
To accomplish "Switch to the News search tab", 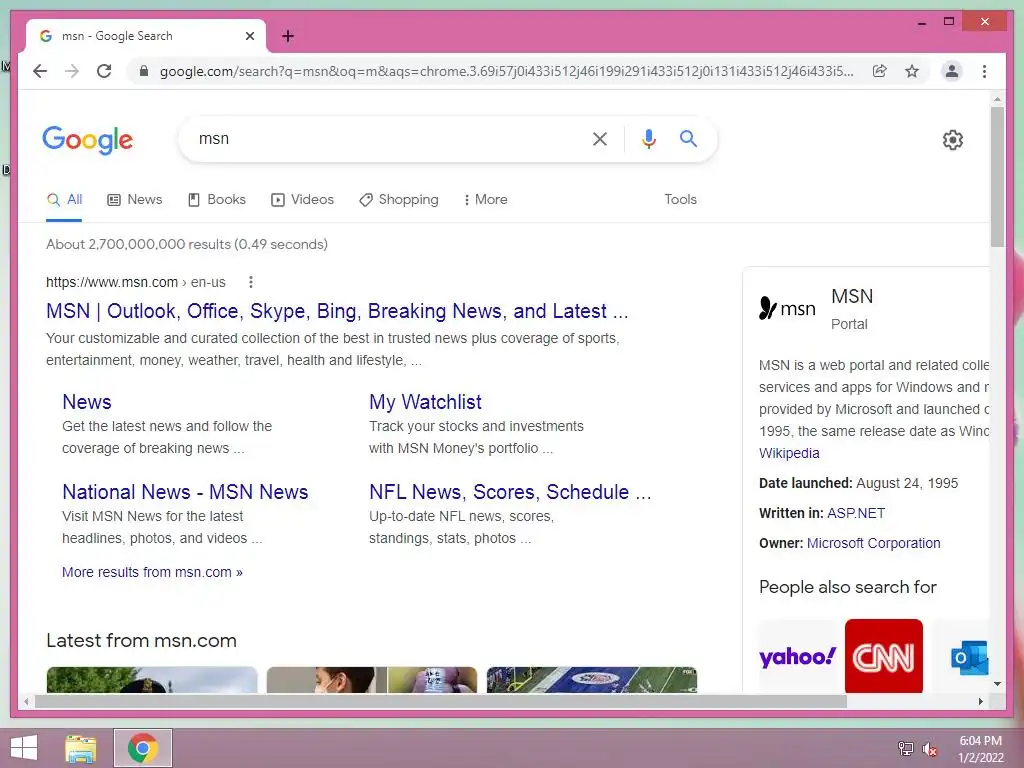I will 135,199.
